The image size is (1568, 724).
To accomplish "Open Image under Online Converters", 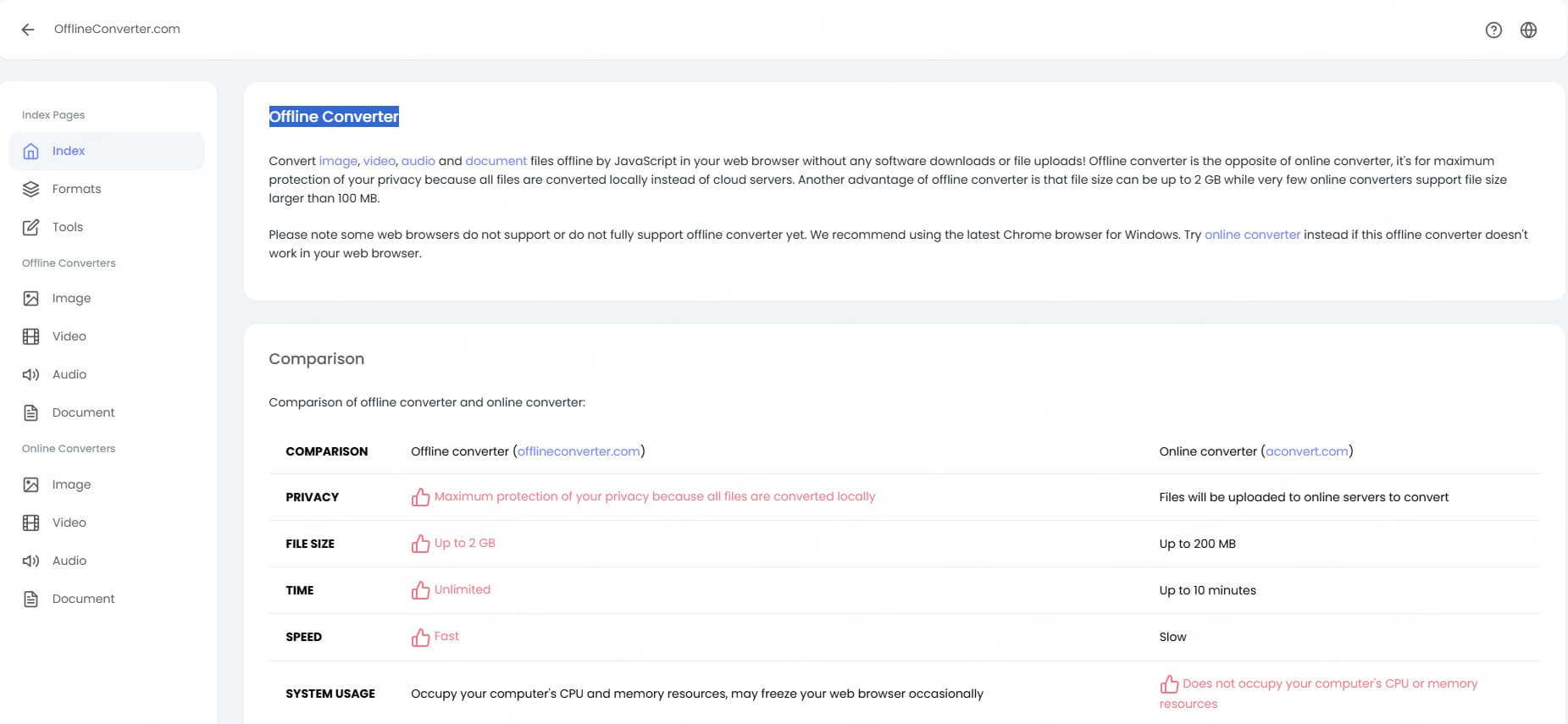I will [x=107, y=484].
